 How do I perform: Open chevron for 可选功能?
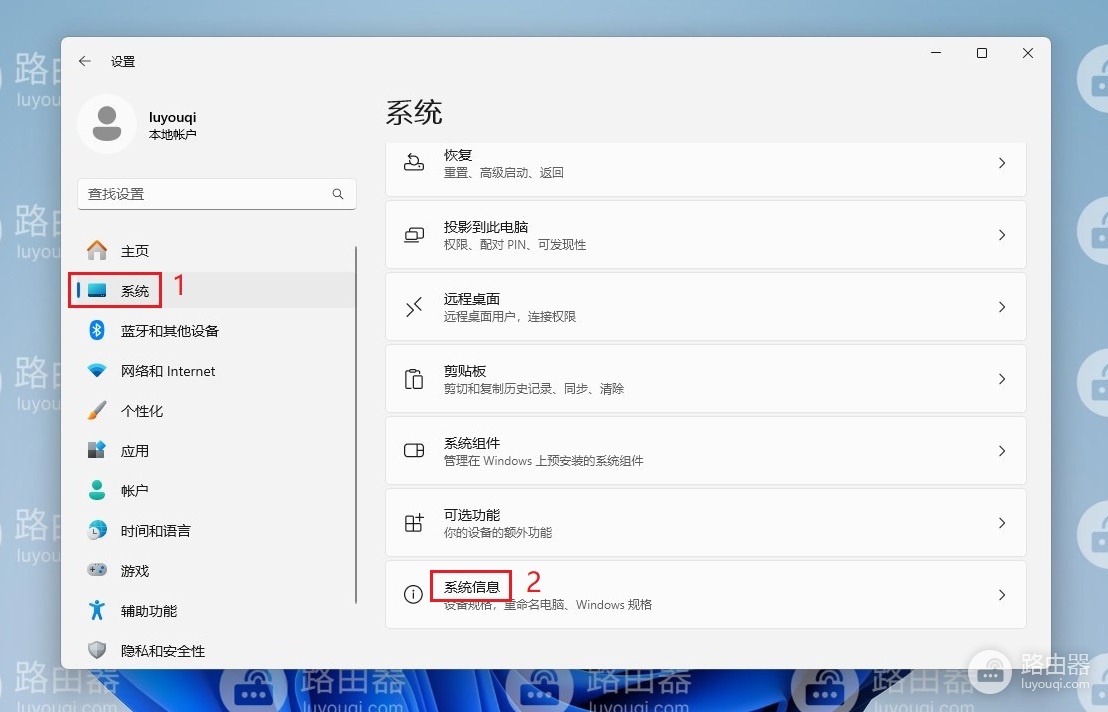(x=1002, y=523)
